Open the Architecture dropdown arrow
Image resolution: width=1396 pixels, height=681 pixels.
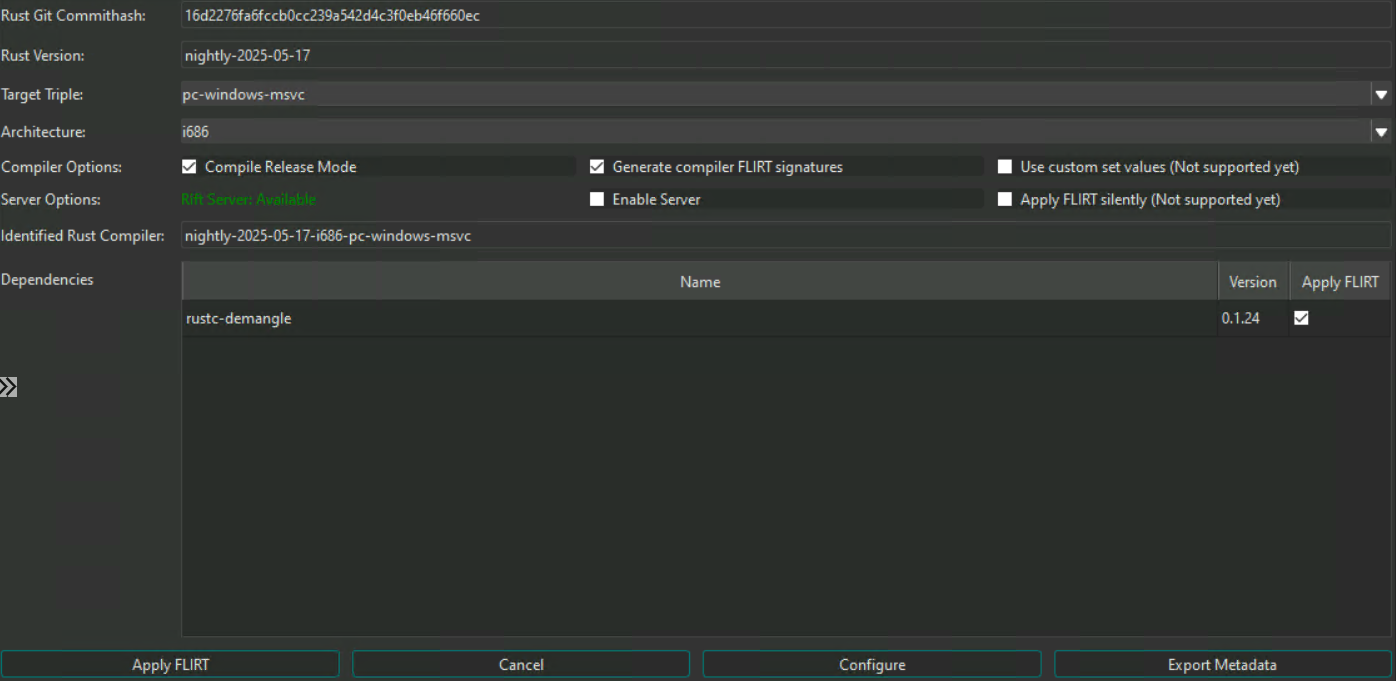[x=1381, y=131]
